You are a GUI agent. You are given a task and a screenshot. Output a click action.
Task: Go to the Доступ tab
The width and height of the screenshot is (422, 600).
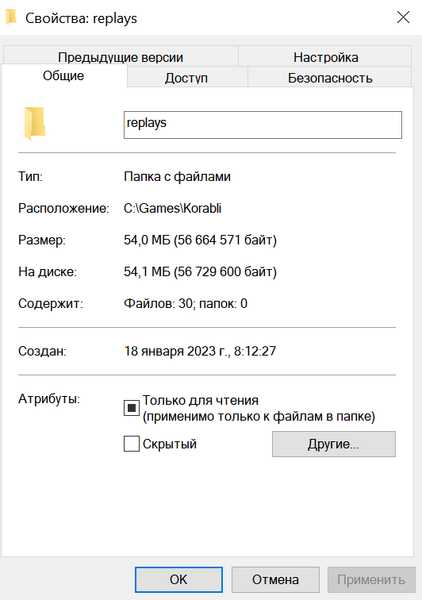click(x=186, y=78)
